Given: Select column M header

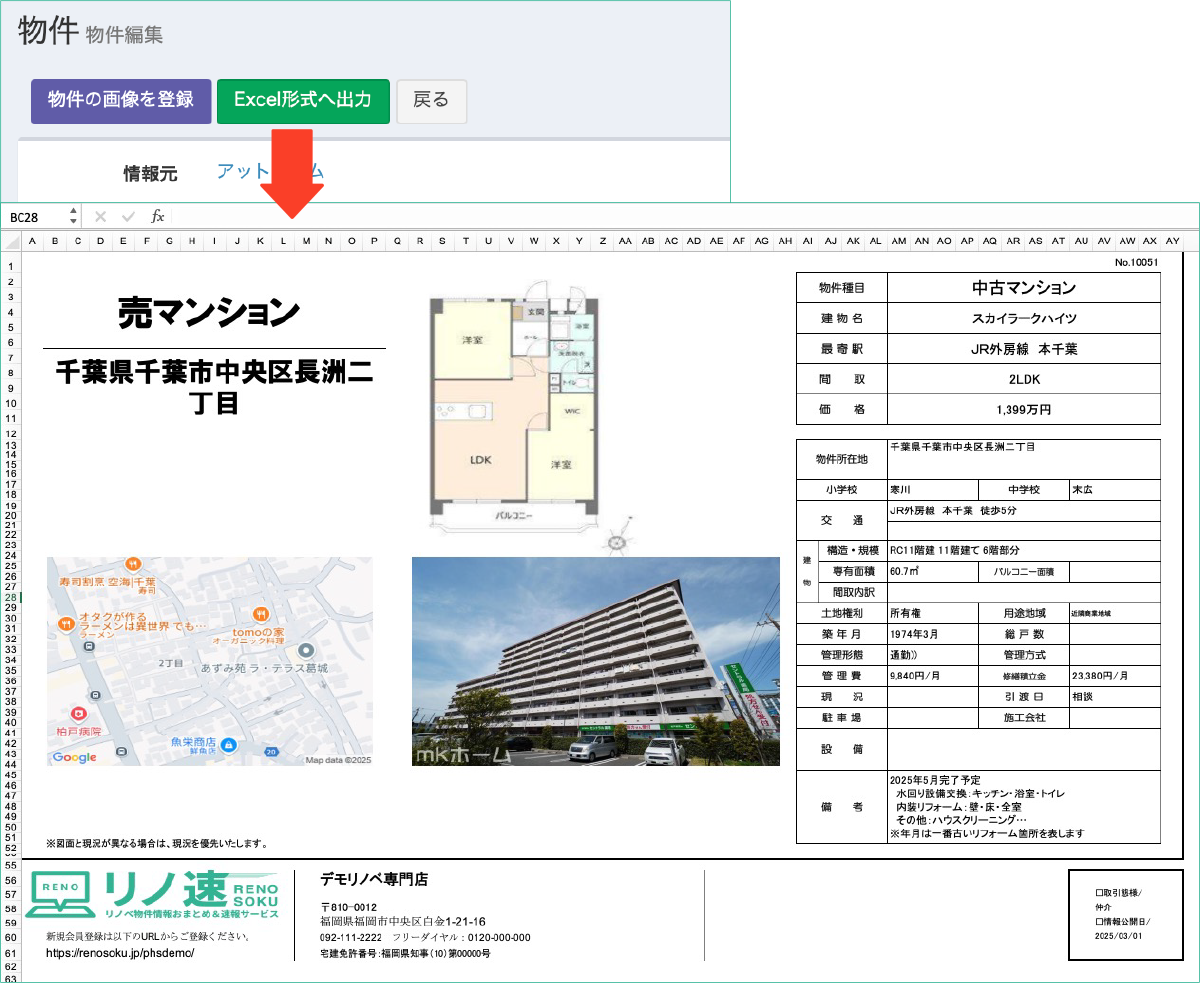Looking at the screenshot, I should [x=305, y=241].
